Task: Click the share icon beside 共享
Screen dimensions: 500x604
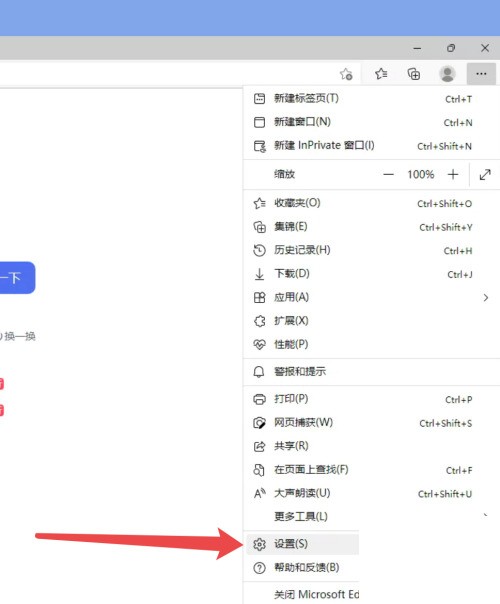Action: point(259,446)
